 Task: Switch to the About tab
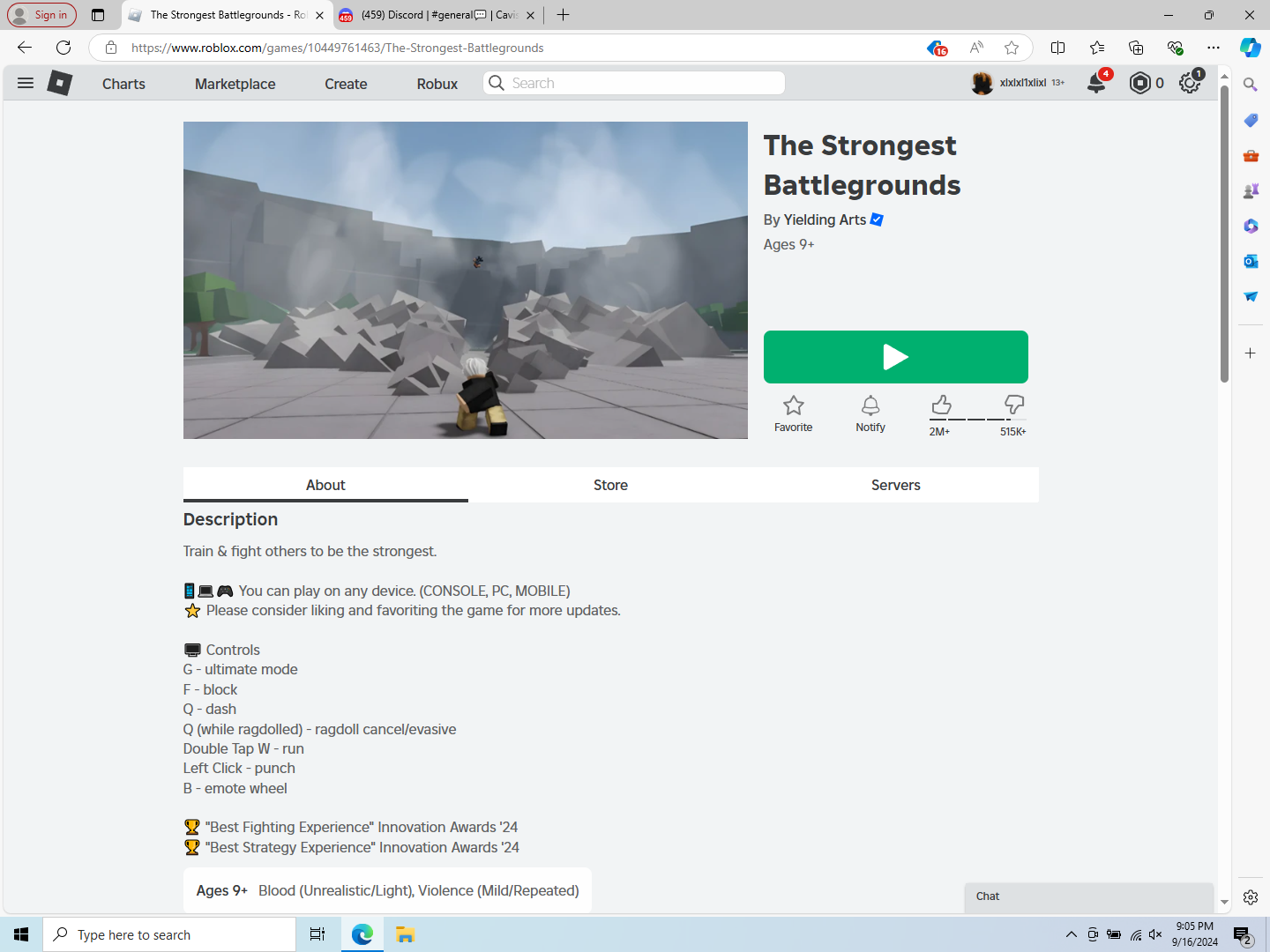click(x=325, y=485)
